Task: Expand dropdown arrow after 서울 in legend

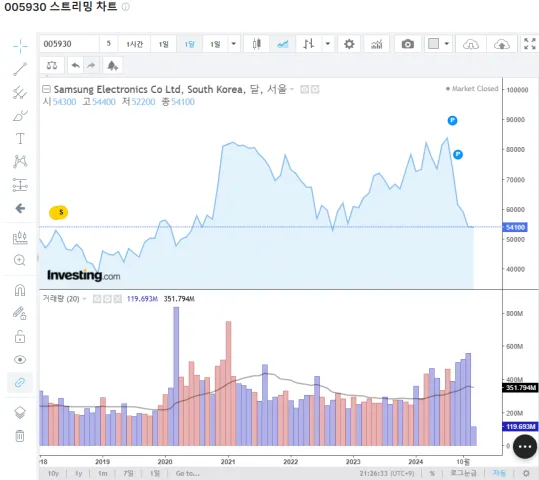Action: tap(292, 89)
